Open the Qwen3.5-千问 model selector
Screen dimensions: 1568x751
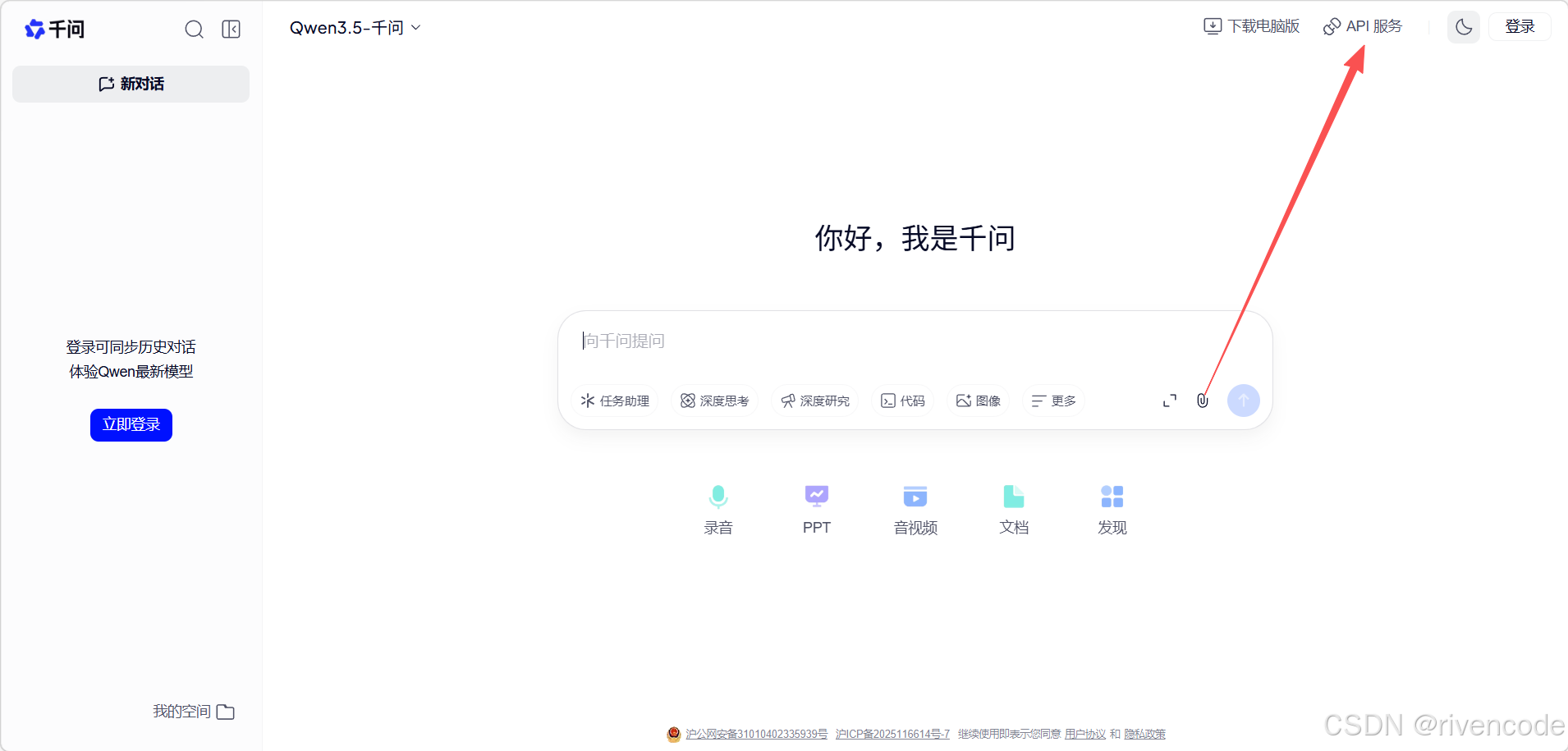click(x=354, y=27)
